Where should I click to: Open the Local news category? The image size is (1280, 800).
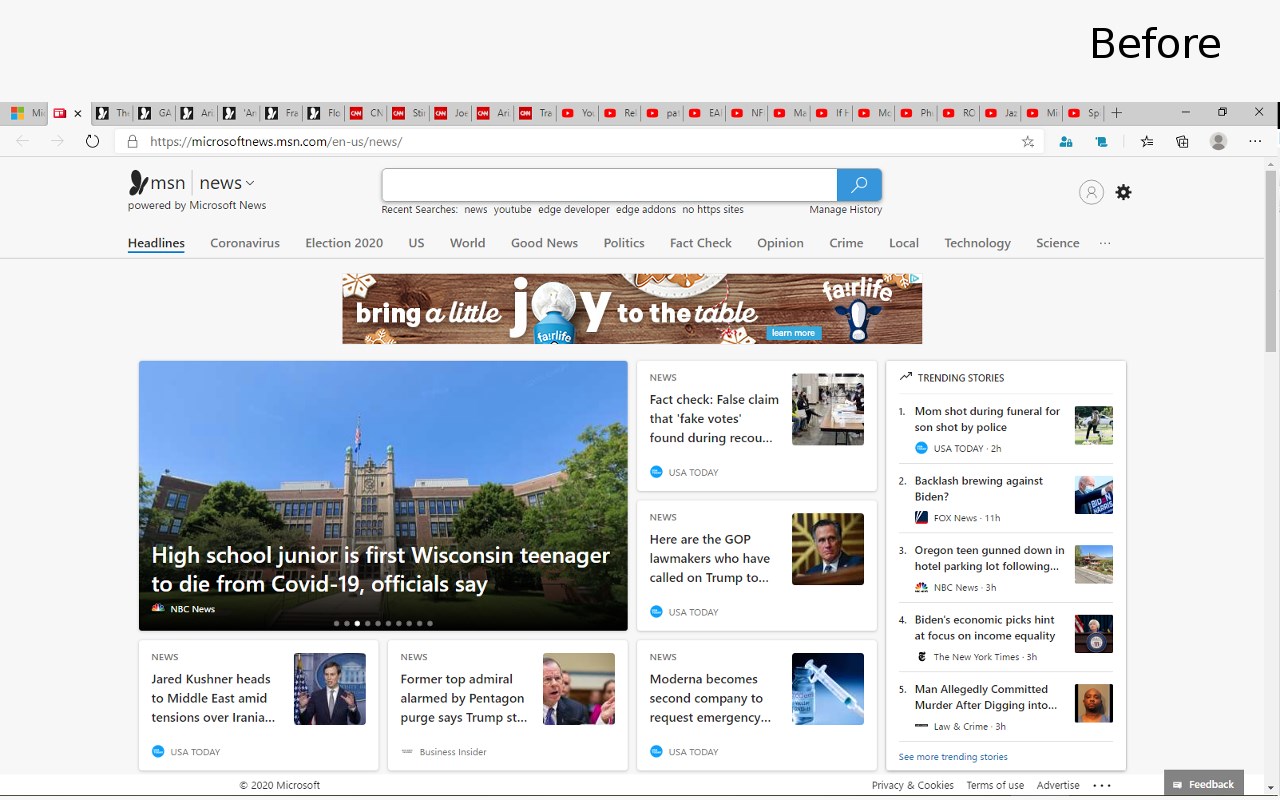click(x=904, y=243)
